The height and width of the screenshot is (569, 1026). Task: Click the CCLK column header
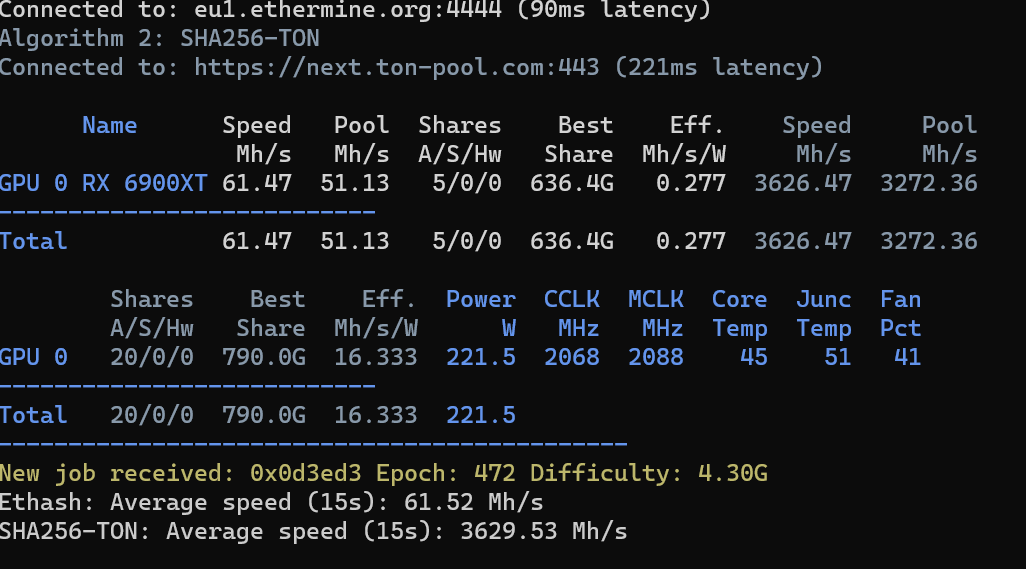[x=572, y=300]
